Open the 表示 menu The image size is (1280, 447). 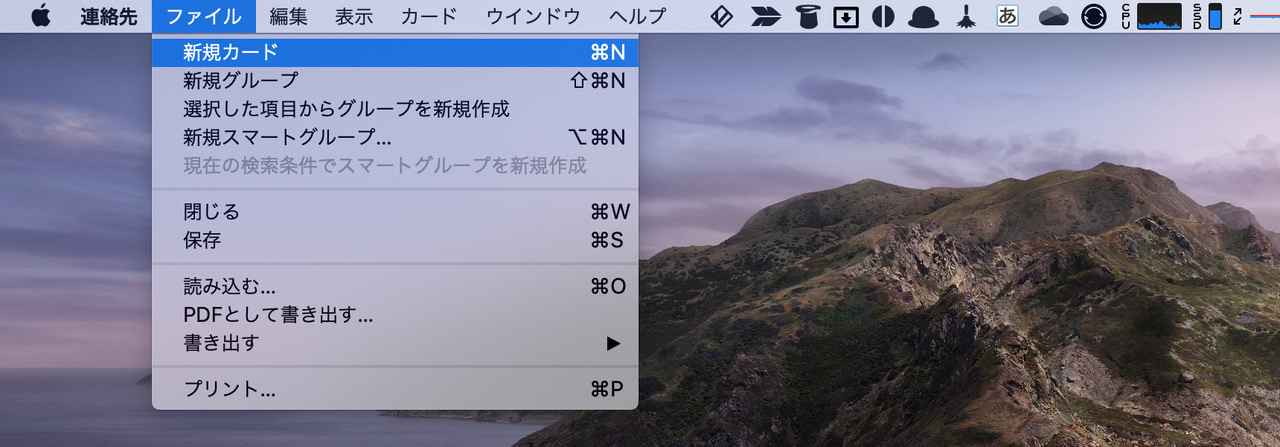354,16
